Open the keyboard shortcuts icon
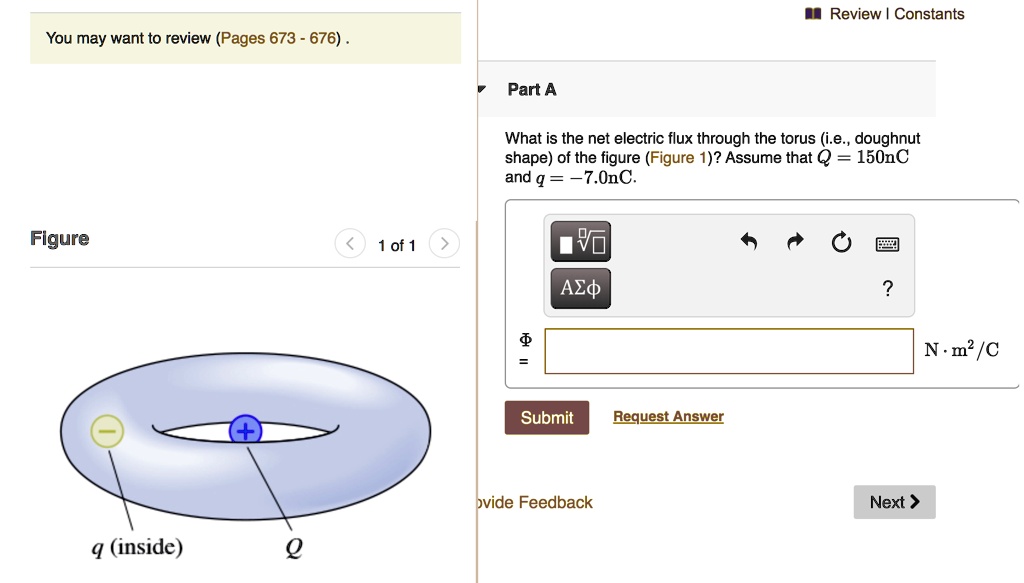The width and height of the screenshot is (1024, 583). 887,244
